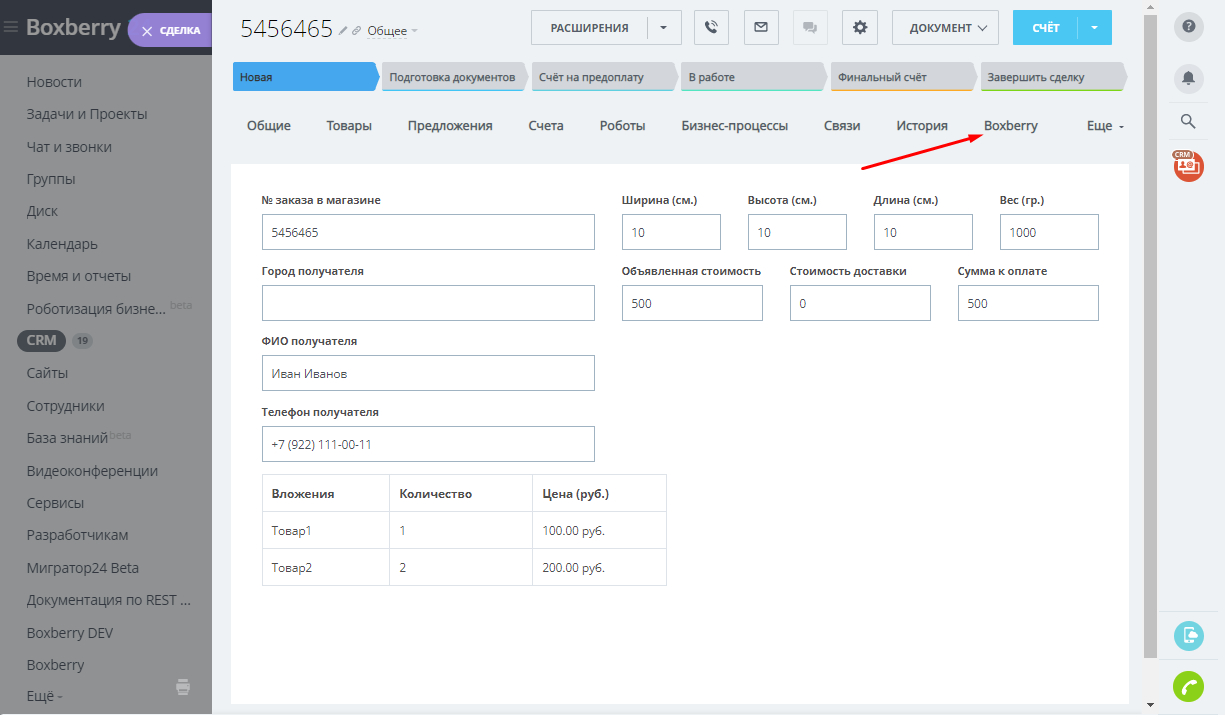The height and width of the screenshot is (715, 1225).
Task: Click the Сумма к оплате field
Action: tap(1028, 303)
